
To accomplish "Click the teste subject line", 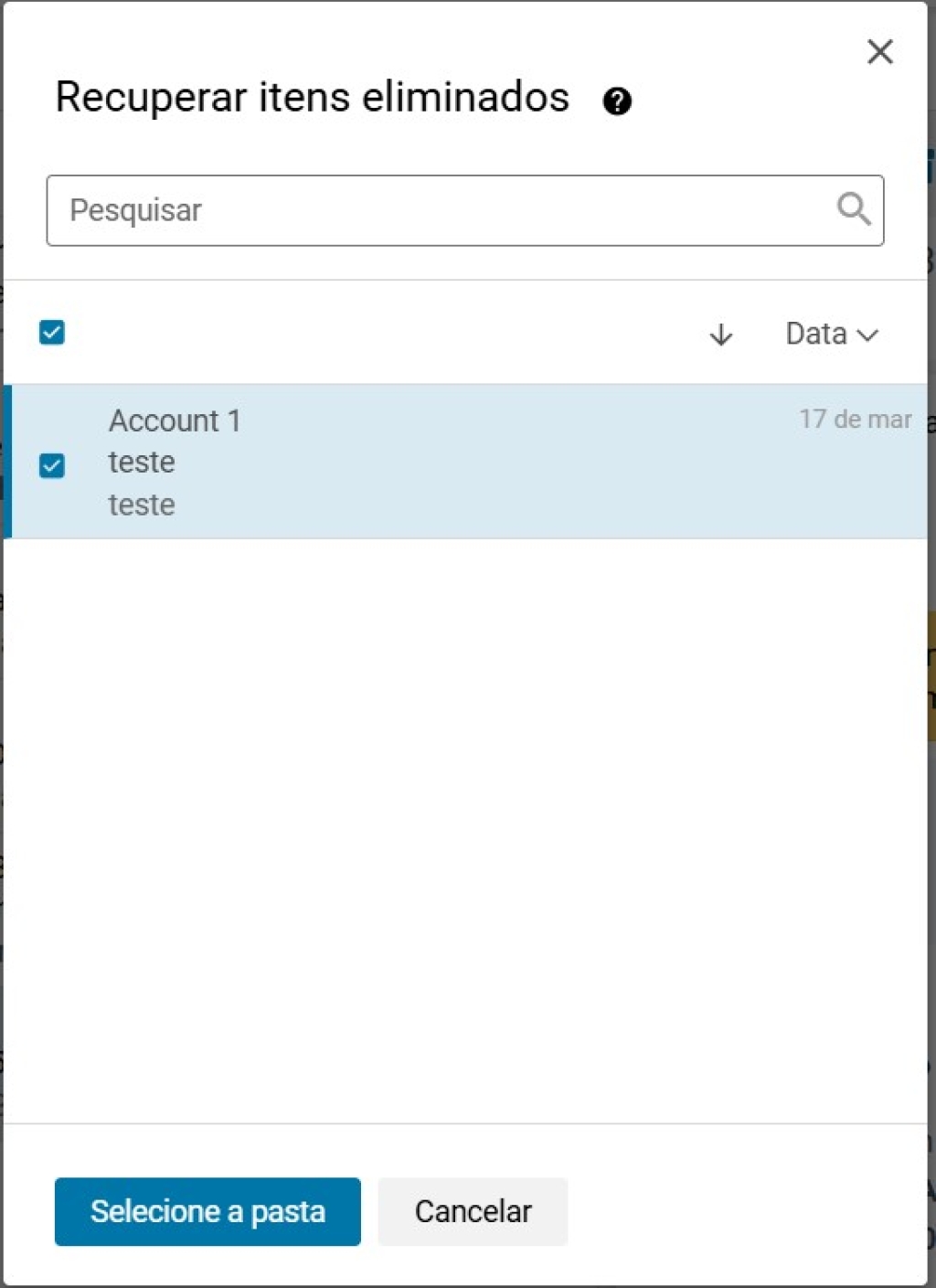I will pyautogui.click(x=142, y=463).
